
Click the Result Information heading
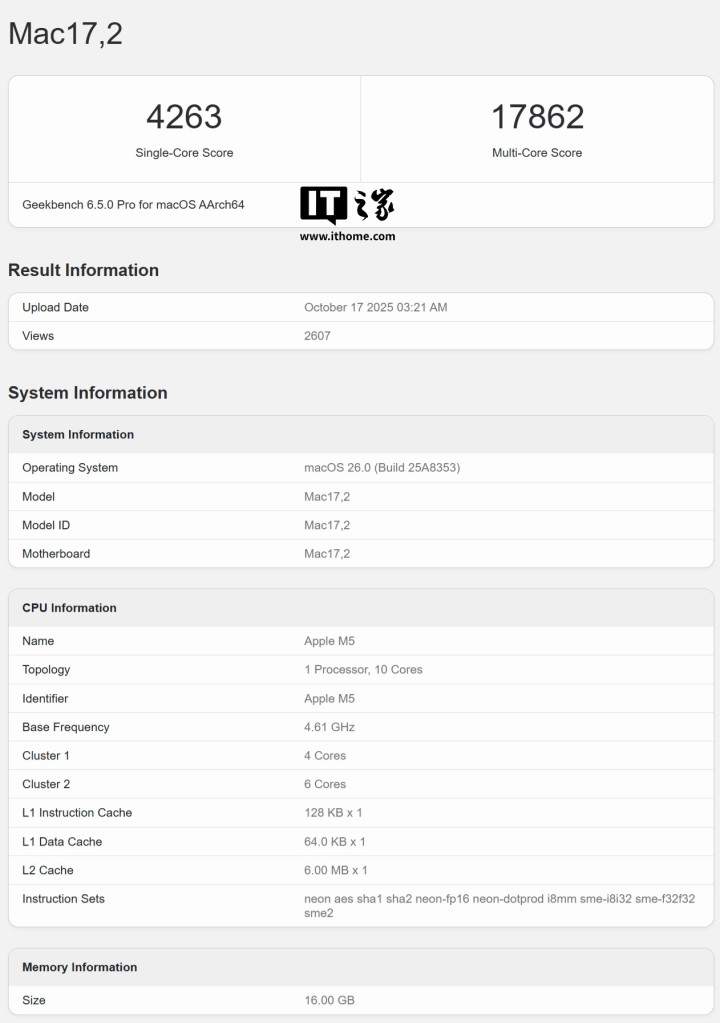[83, 270]
